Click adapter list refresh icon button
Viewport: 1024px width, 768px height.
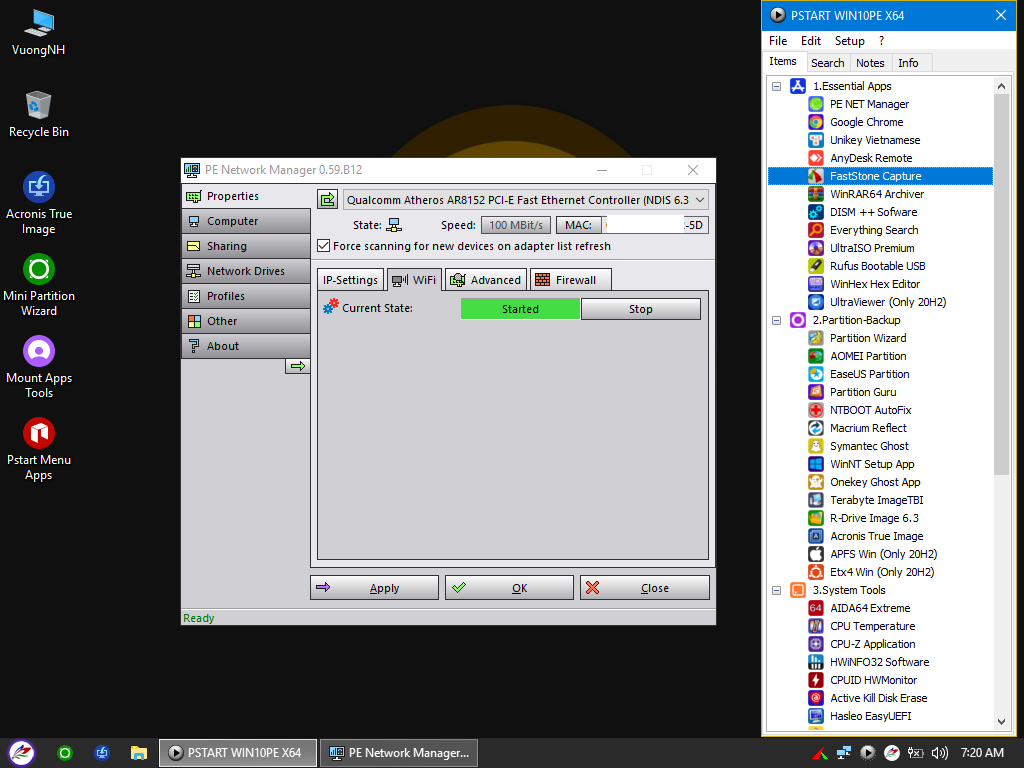coord(327,199)
